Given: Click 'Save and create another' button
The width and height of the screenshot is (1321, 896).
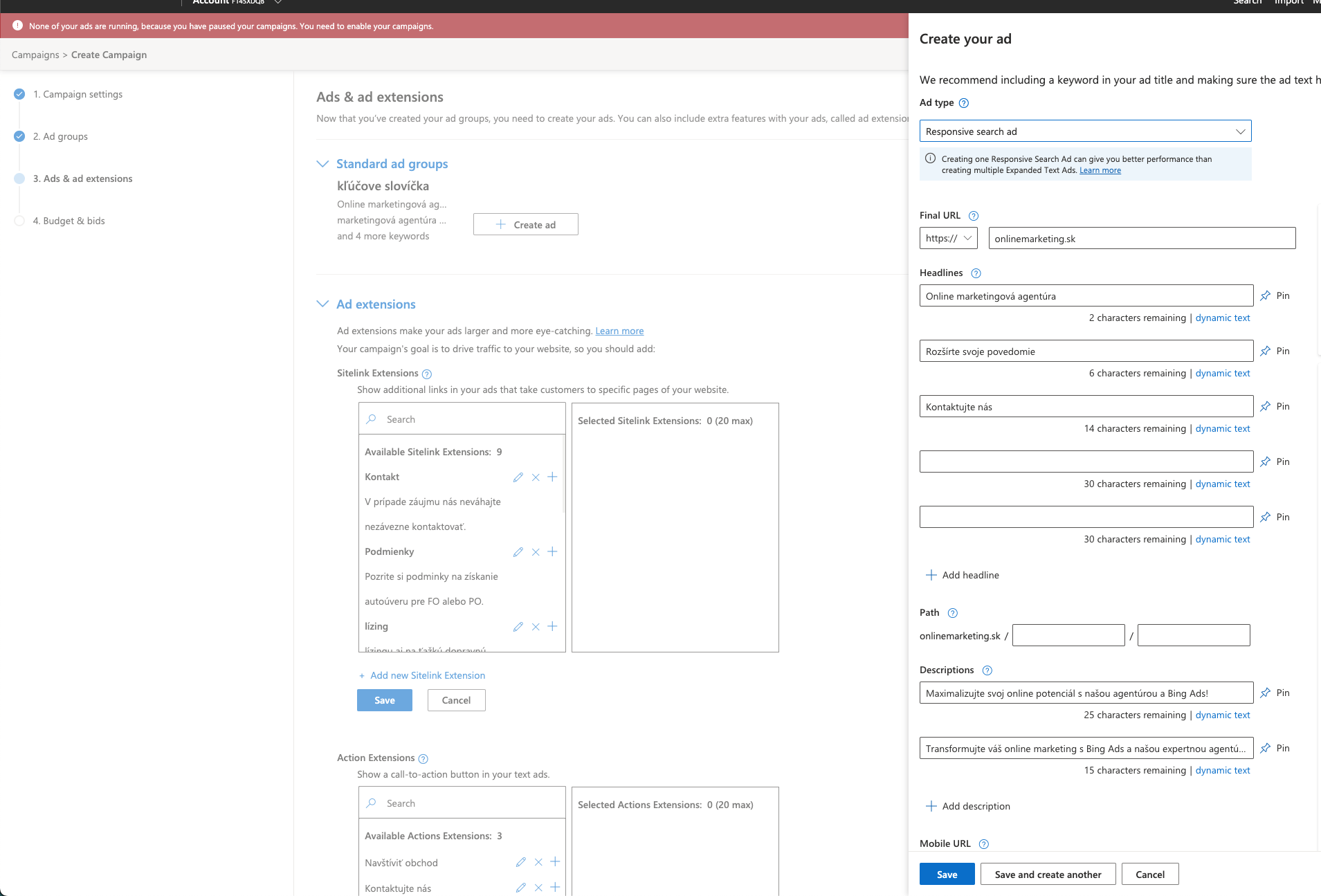Looking at the screenshot, I should [x=1048, y=875].
